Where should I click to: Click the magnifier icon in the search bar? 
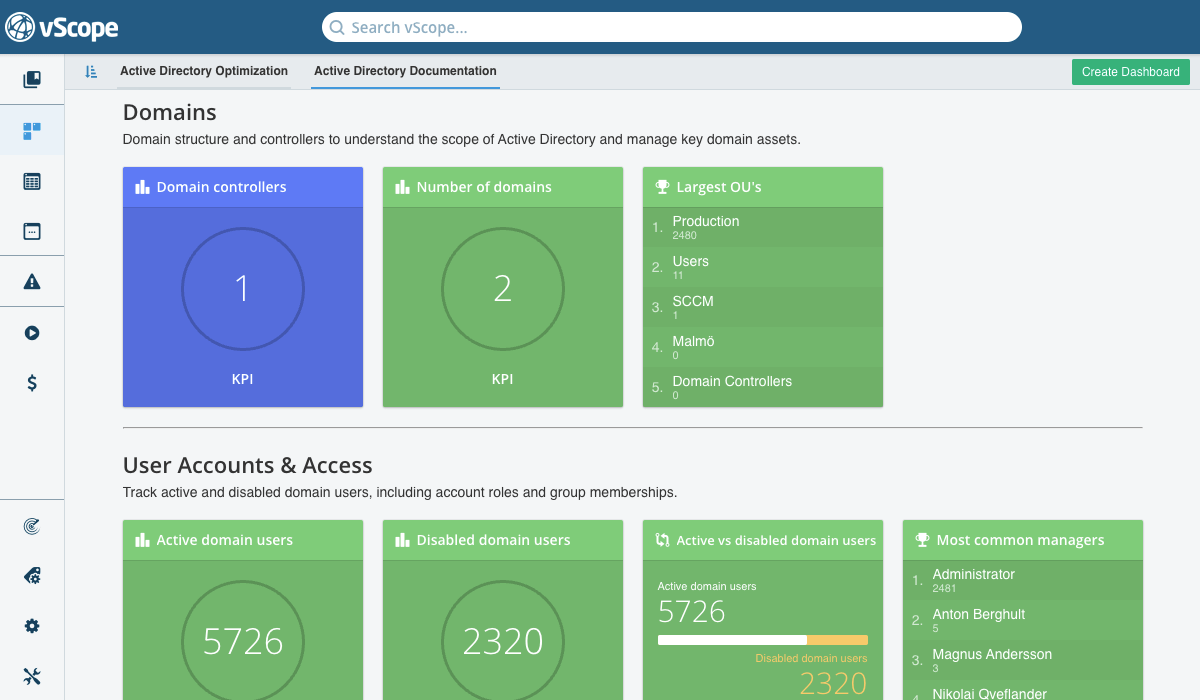(x=337, y=28)
